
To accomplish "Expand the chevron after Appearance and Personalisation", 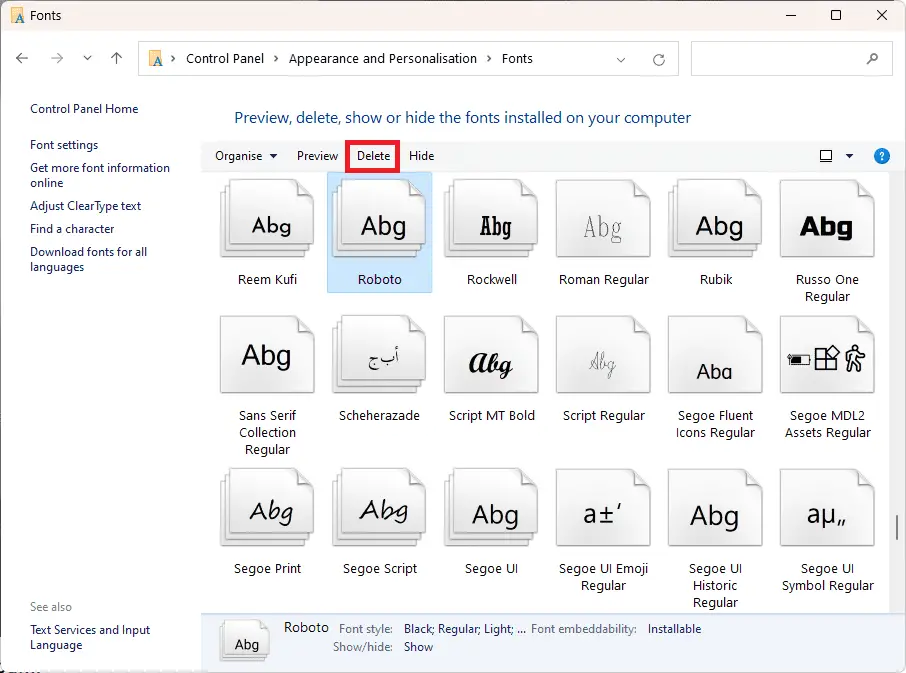I will pos(489,58).
